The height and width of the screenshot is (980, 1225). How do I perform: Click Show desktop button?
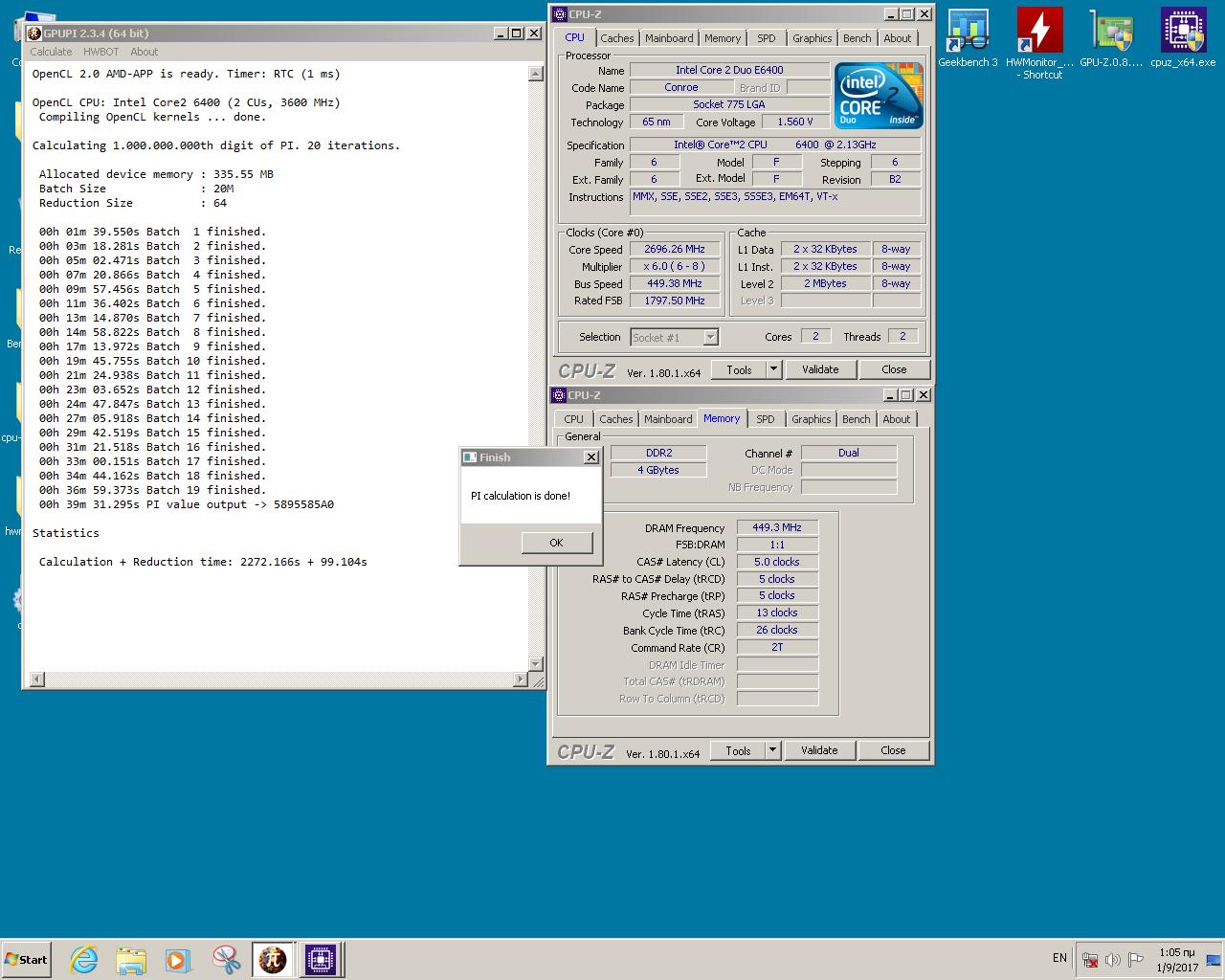(1214, 960)
